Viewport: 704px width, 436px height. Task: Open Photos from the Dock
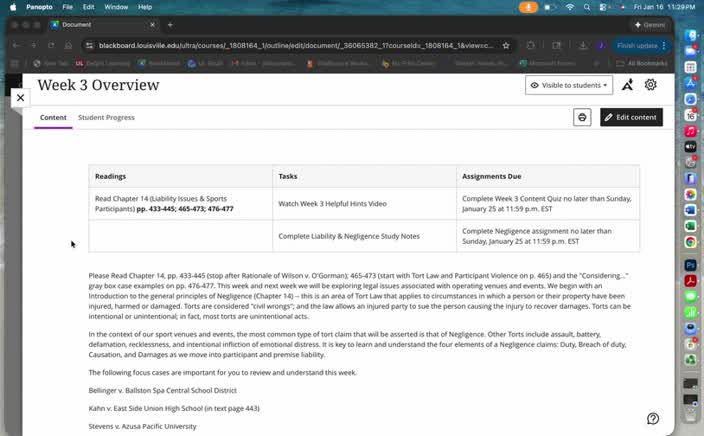(x=690, y=194)
